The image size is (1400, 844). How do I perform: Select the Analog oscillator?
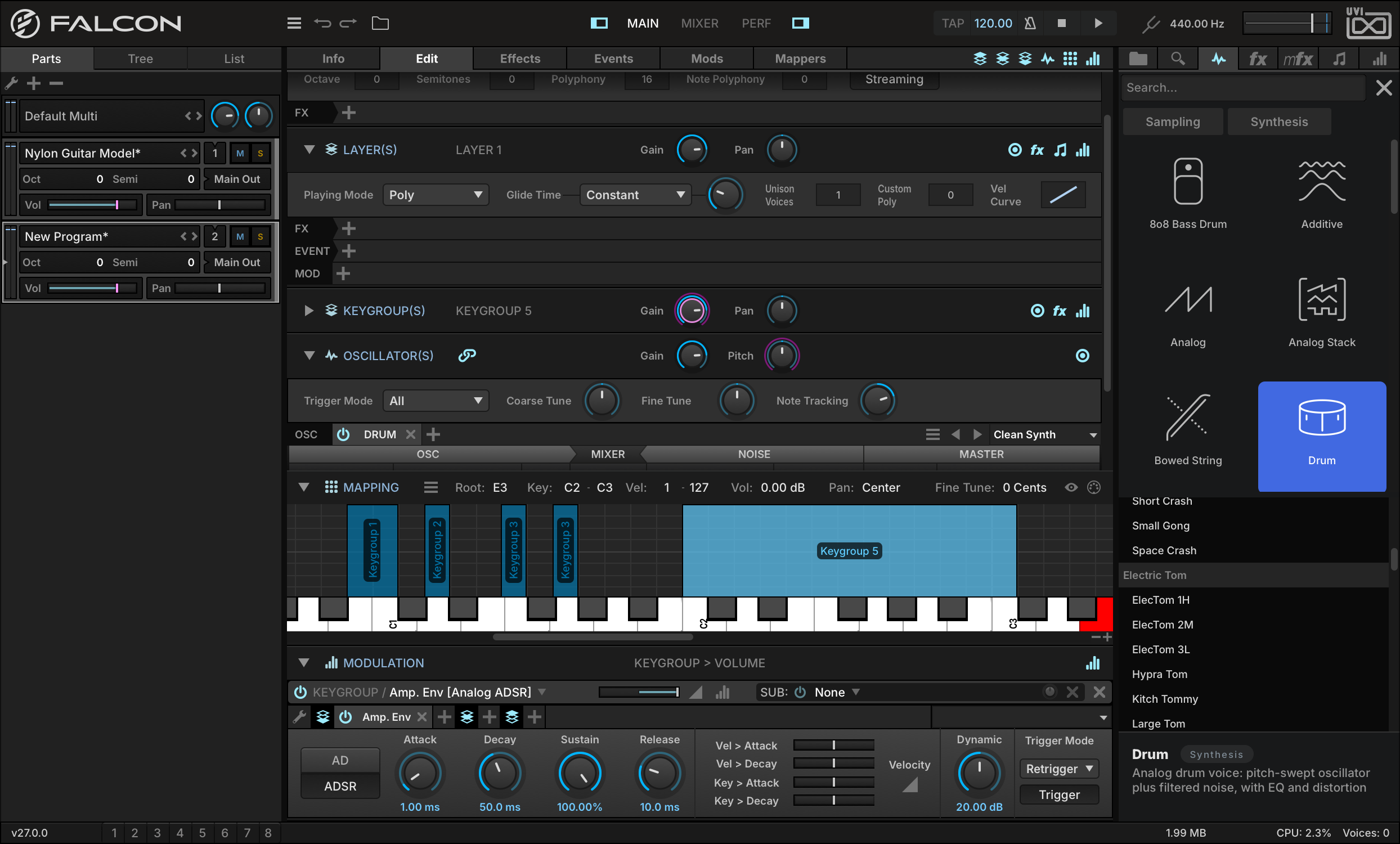click(1188, 312)
